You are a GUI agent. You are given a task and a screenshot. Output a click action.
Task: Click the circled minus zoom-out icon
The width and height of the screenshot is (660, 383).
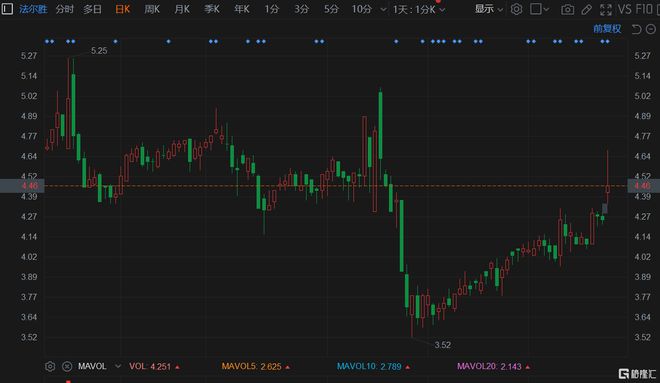(651, 29)
